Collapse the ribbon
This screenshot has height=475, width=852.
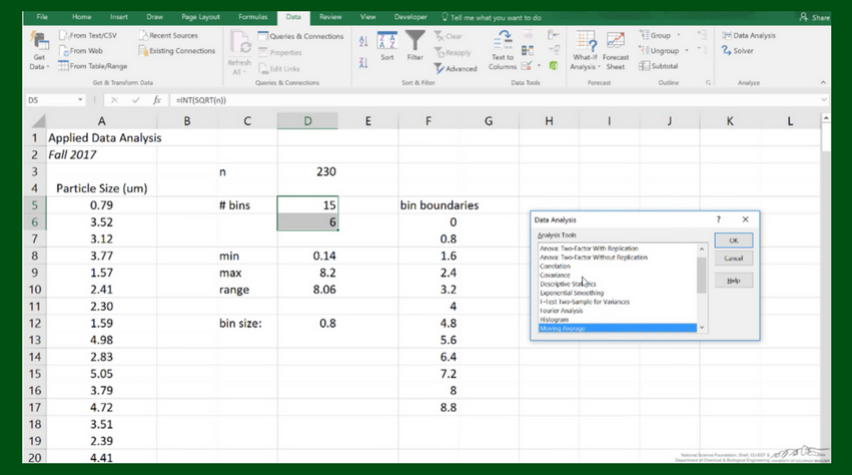click(x=823, y=83)
